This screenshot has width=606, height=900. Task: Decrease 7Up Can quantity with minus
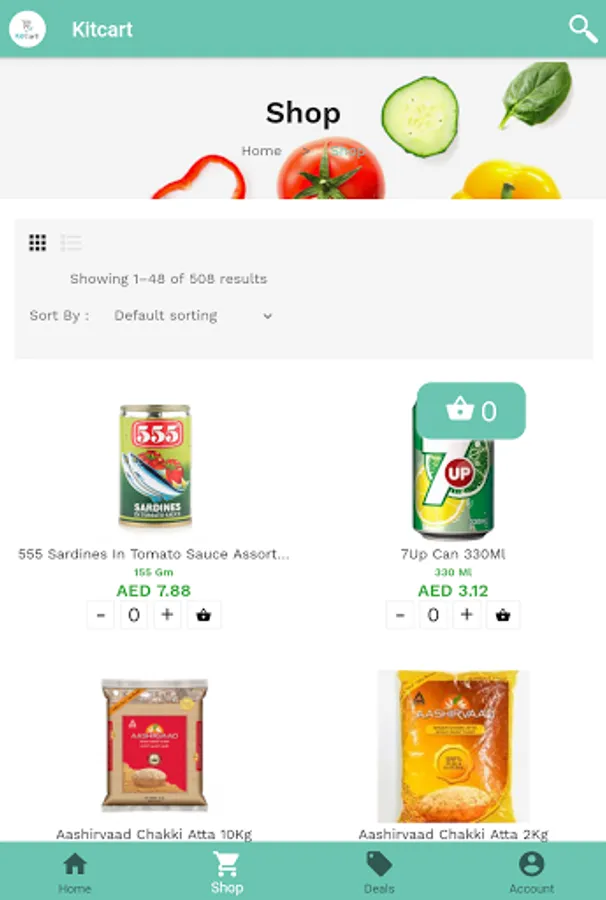point(401,615)
